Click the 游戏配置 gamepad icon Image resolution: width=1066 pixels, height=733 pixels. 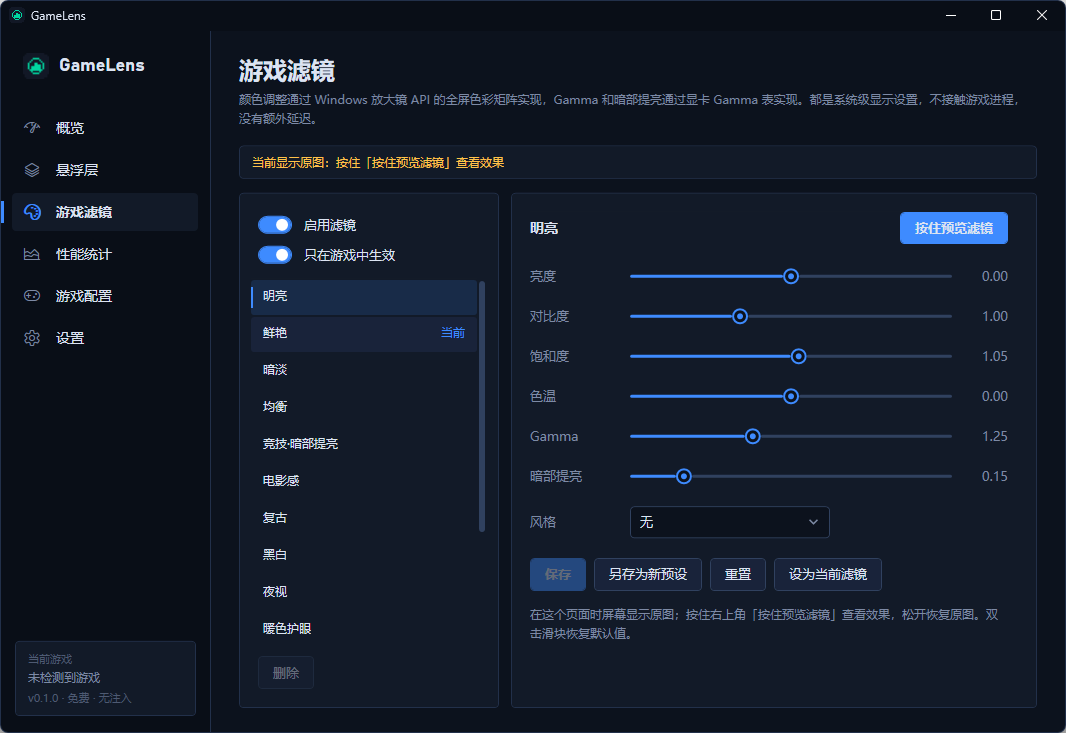pos(32,296)
